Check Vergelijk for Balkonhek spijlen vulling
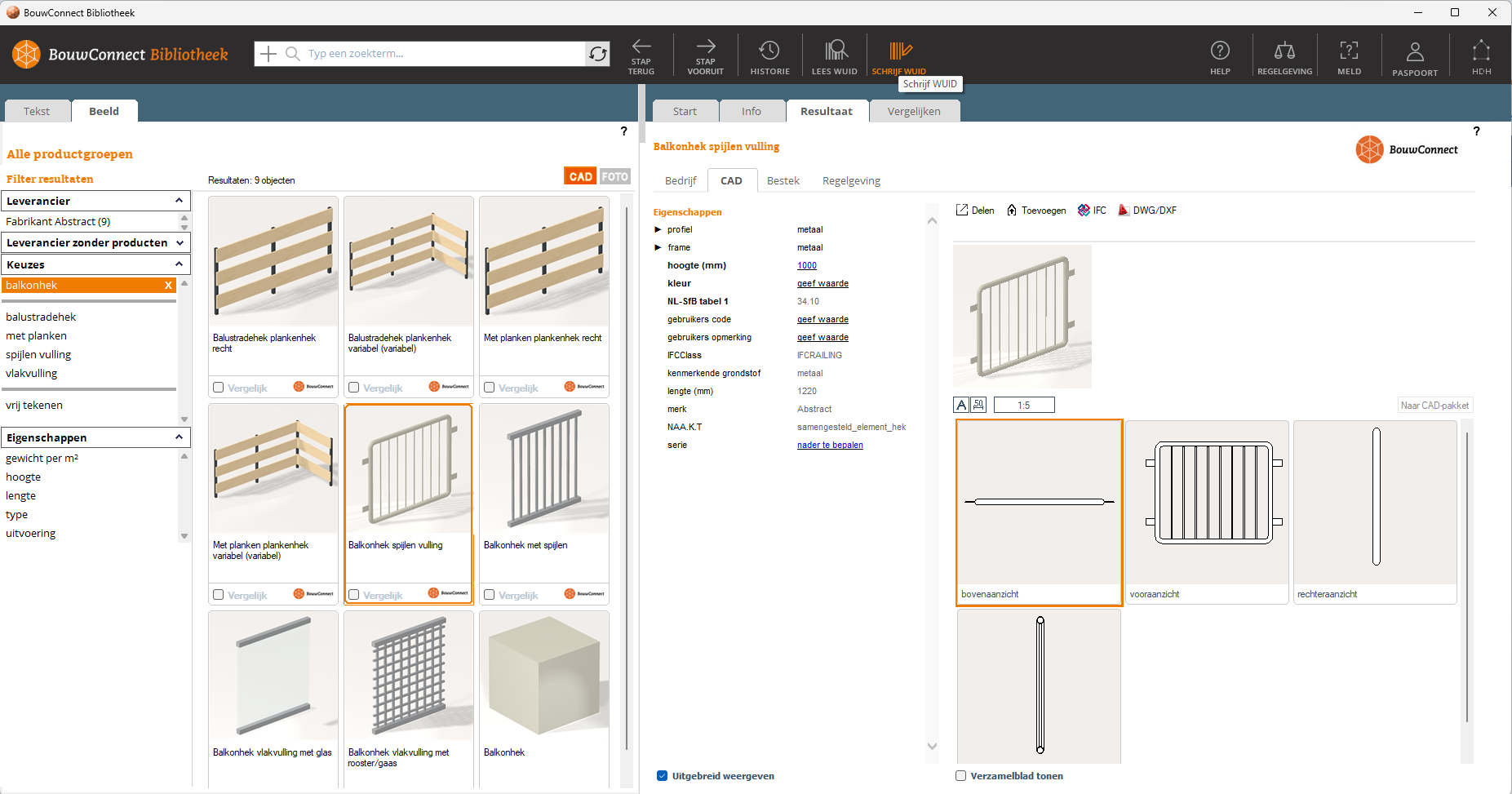The height and width of the screenshot is (794, 1512). pos(354,595)
